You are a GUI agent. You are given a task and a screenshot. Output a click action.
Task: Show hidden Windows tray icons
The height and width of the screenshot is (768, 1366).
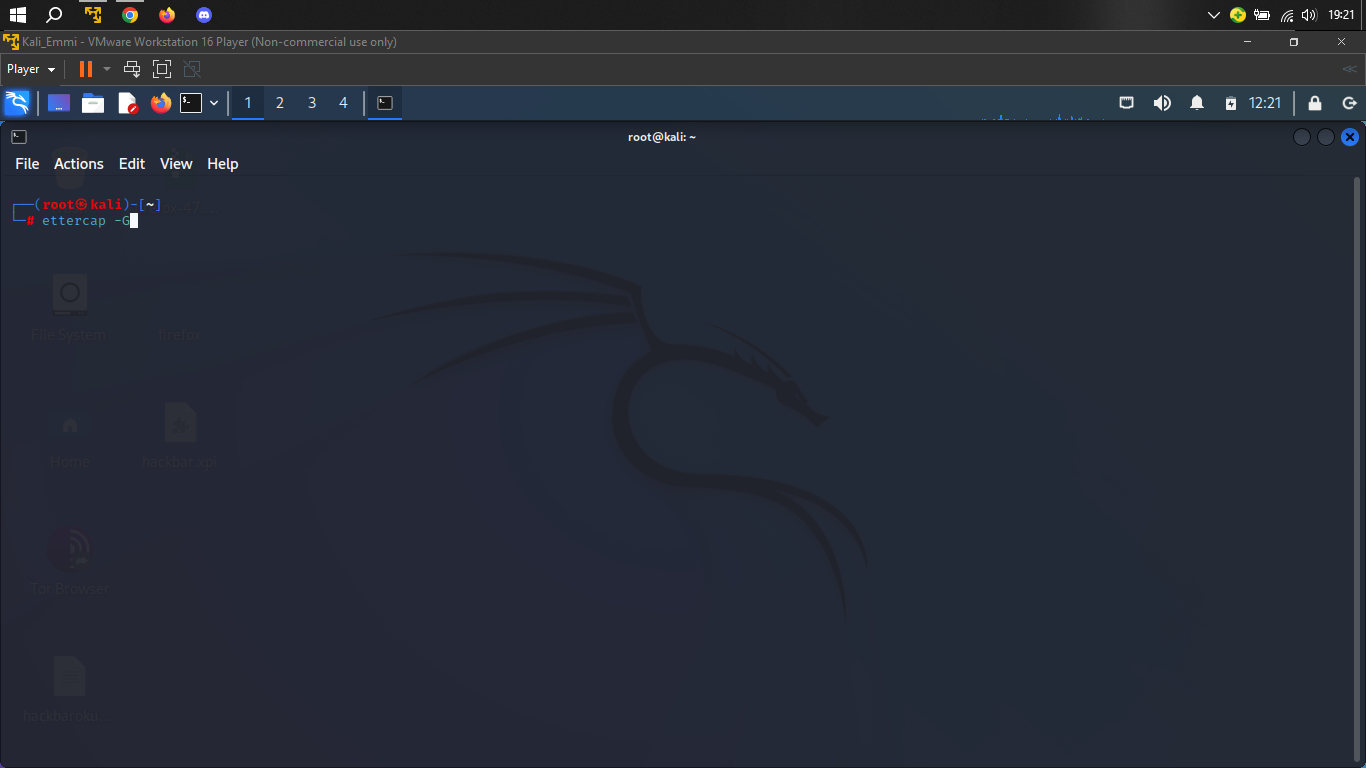(1214, 15)
